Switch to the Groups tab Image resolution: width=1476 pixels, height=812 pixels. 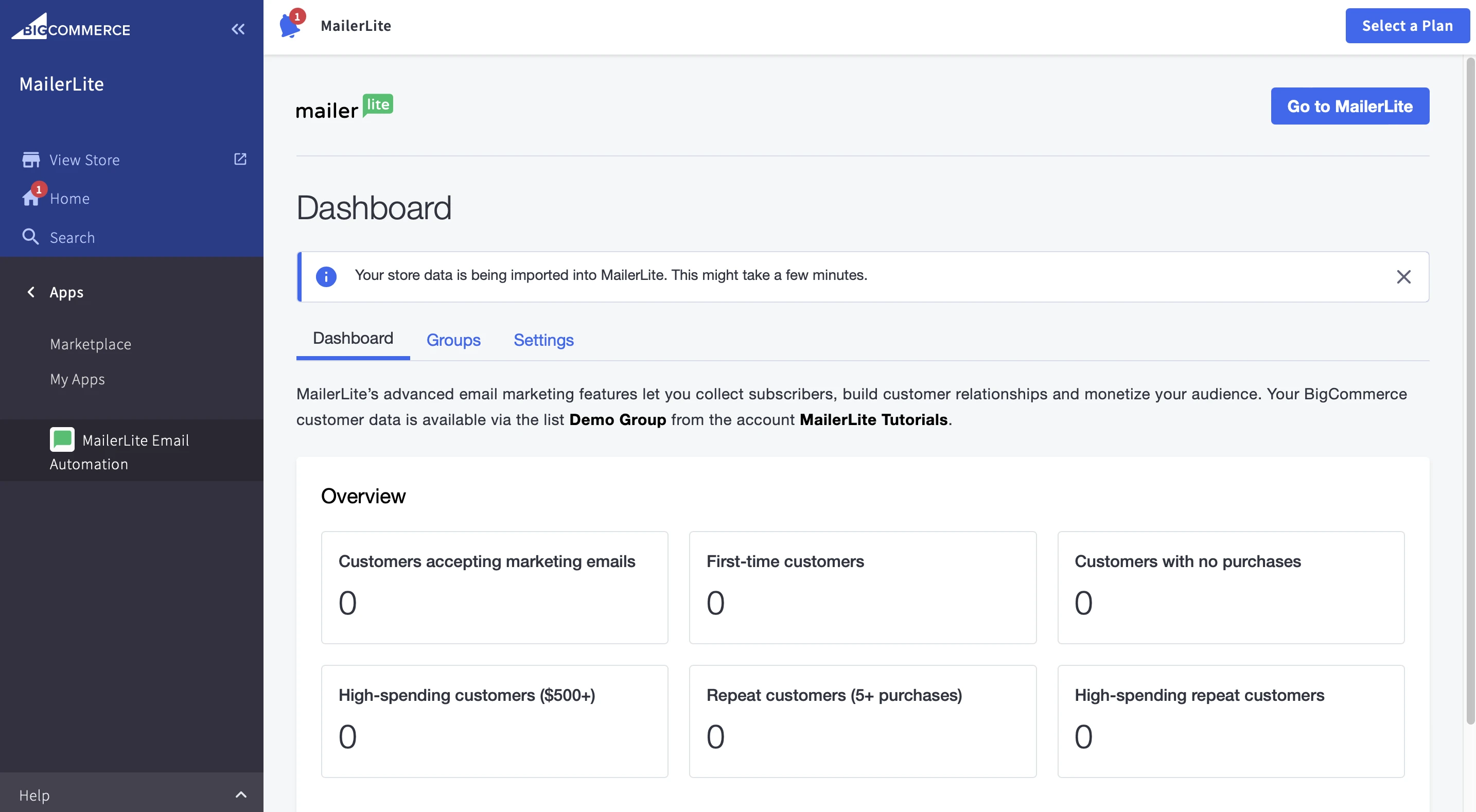click(453, 340)
